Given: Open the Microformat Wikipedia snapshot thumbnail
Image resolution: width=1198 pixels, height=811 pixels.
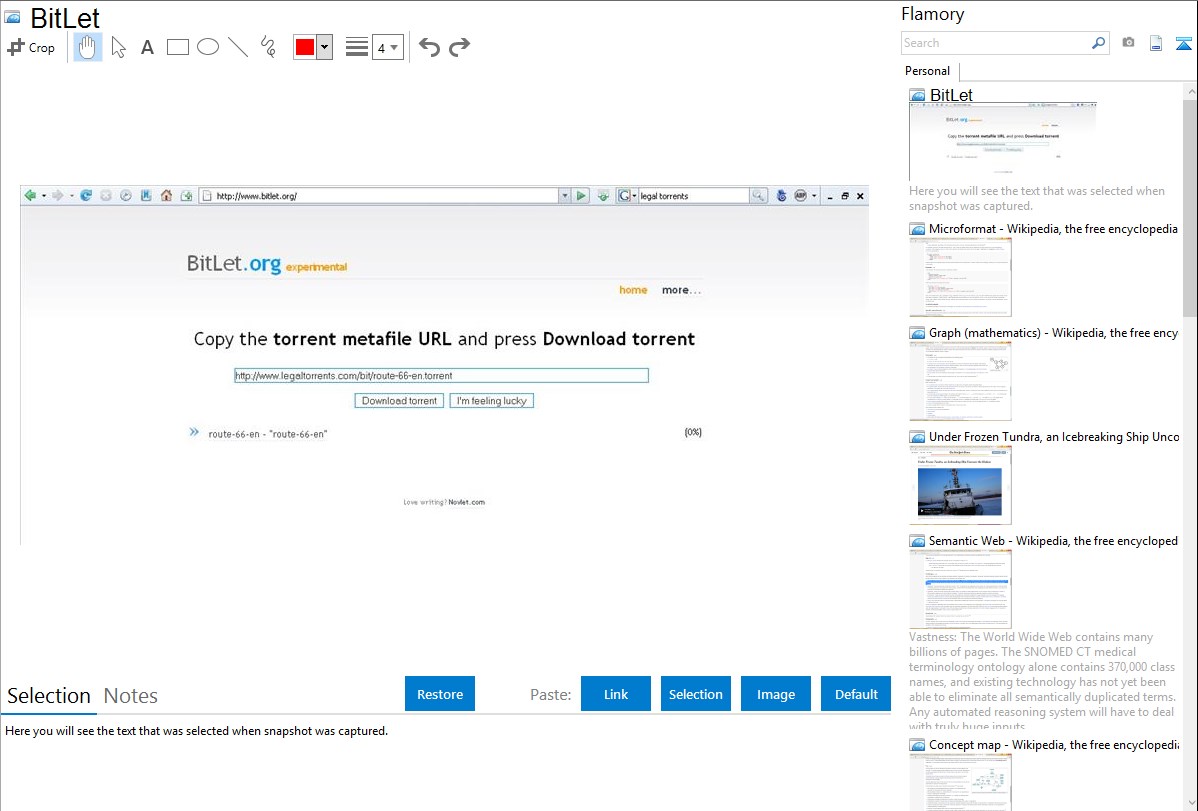Looking at the screenshot, I should [x=960, y=277].
